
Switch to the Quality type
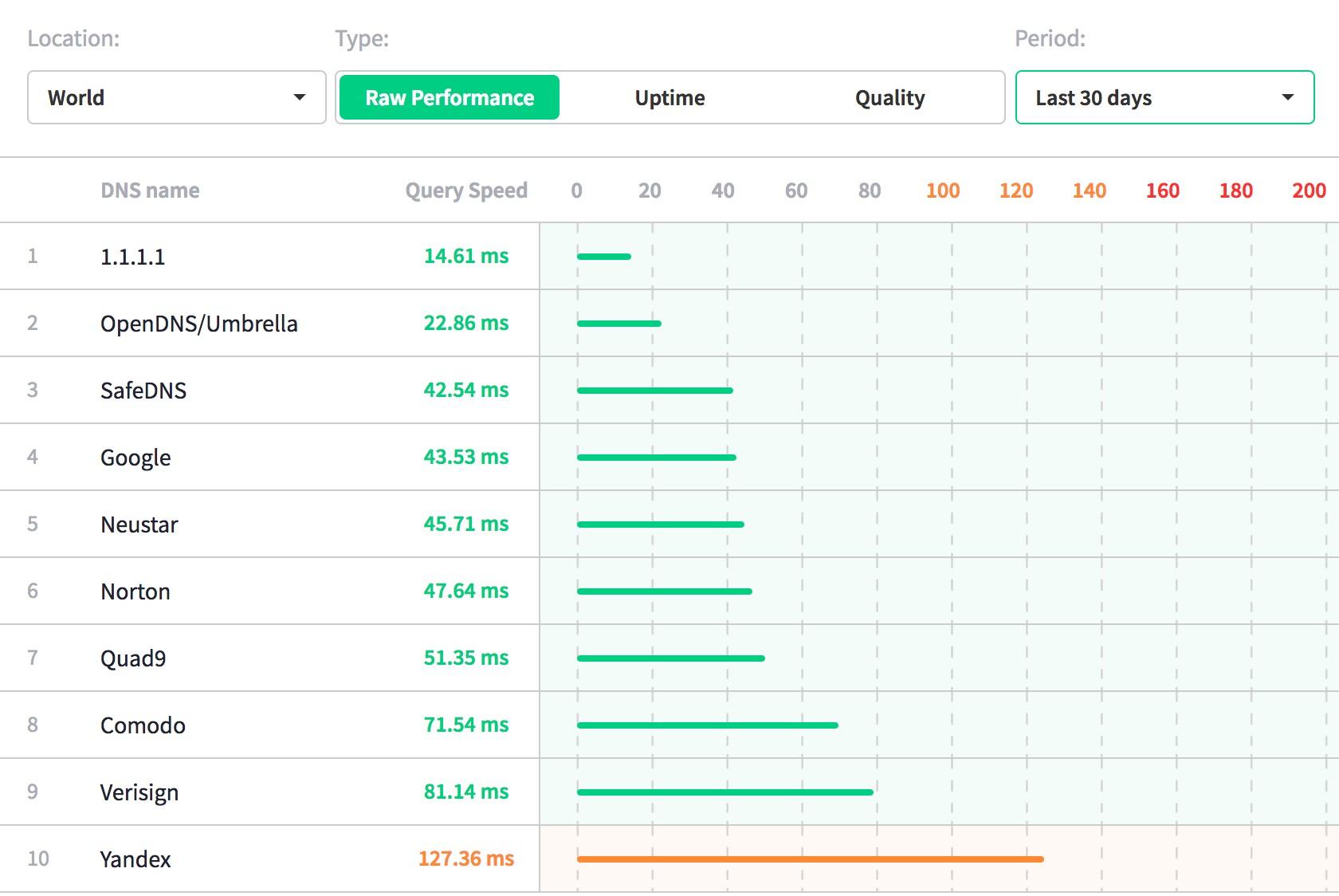[889, 97]
